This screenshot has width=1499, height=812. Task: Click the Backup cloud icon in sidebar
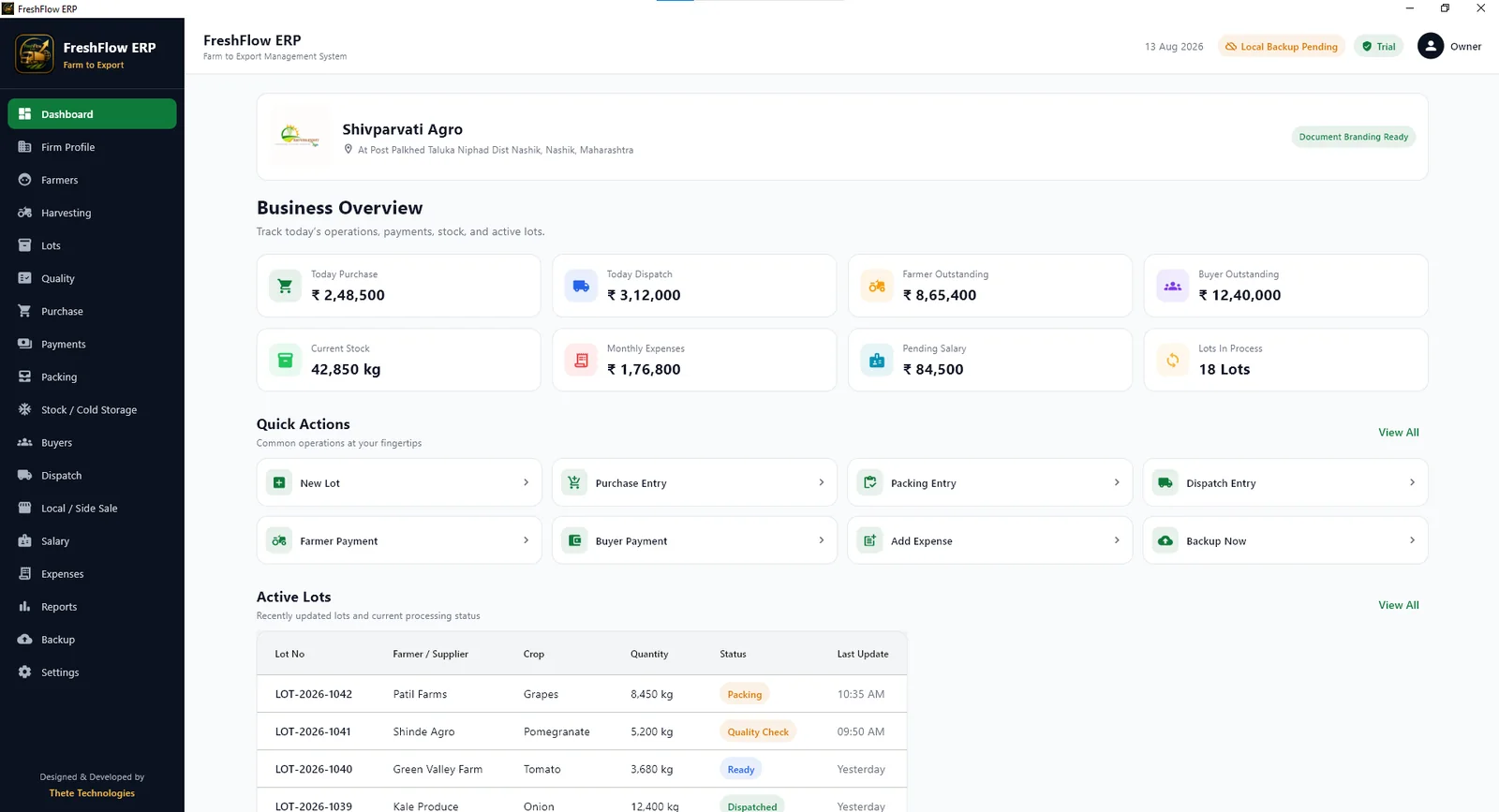coord(24,639)
